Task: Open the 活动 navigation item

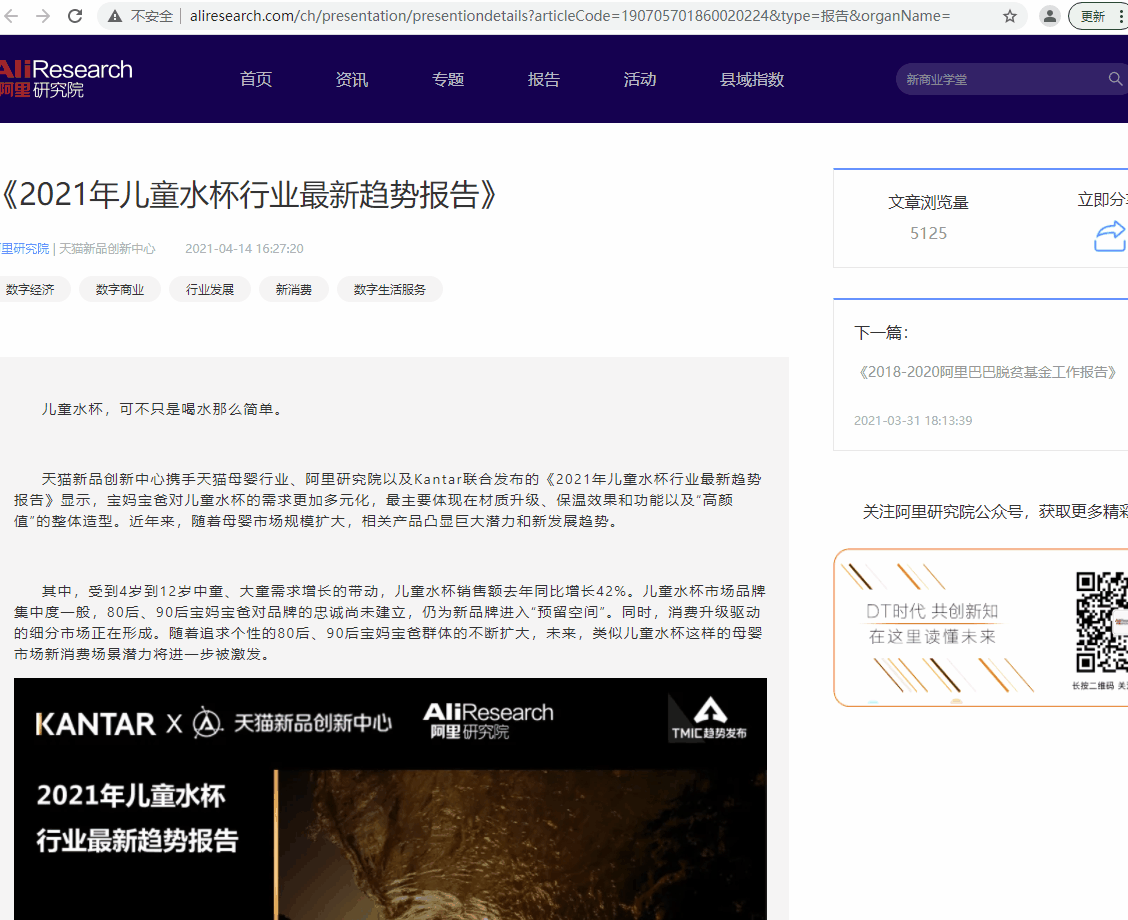Action: pos(640,79)
